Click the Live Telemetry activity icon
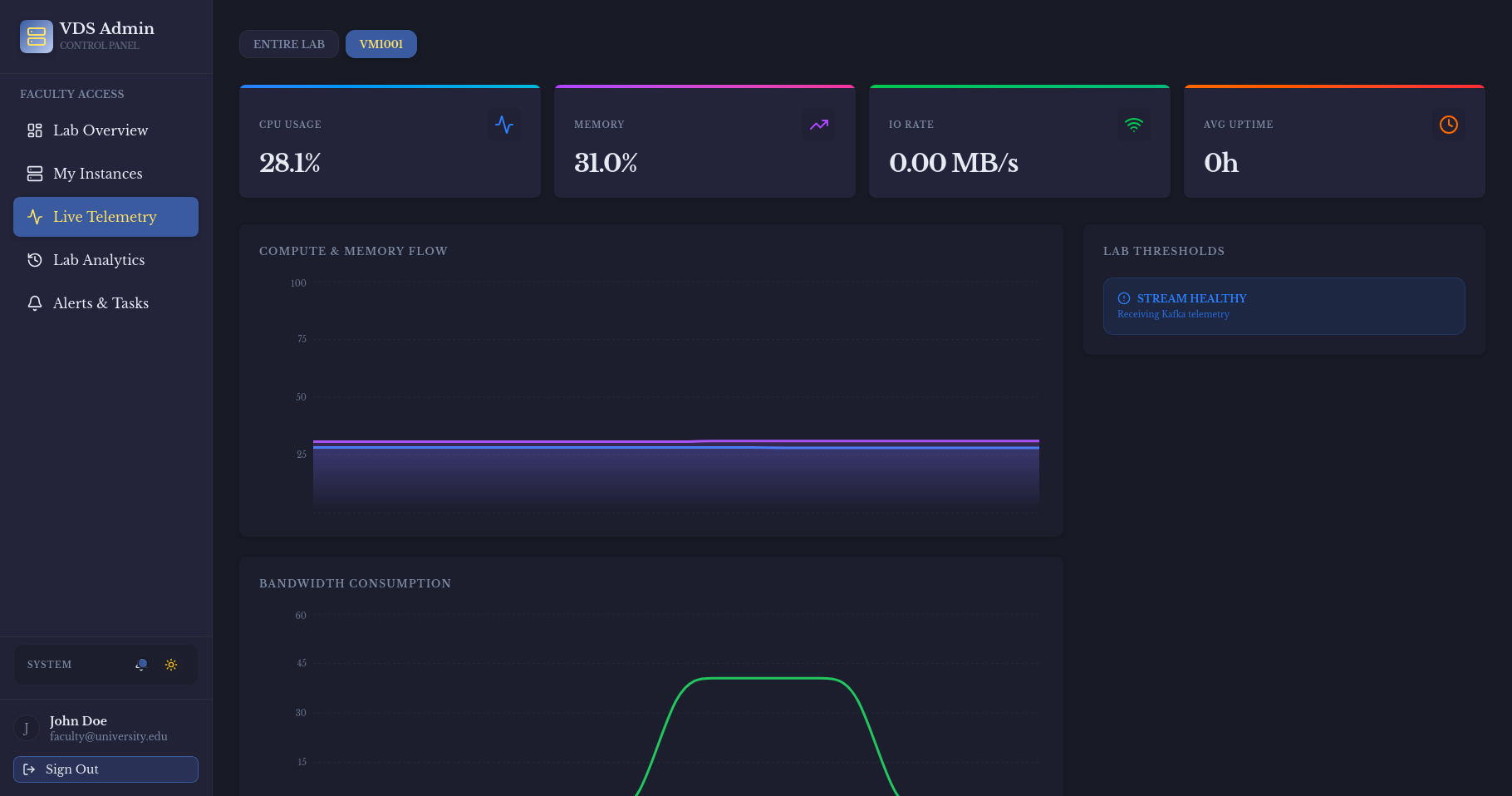The image size is (1512, 796). [35, 217]
